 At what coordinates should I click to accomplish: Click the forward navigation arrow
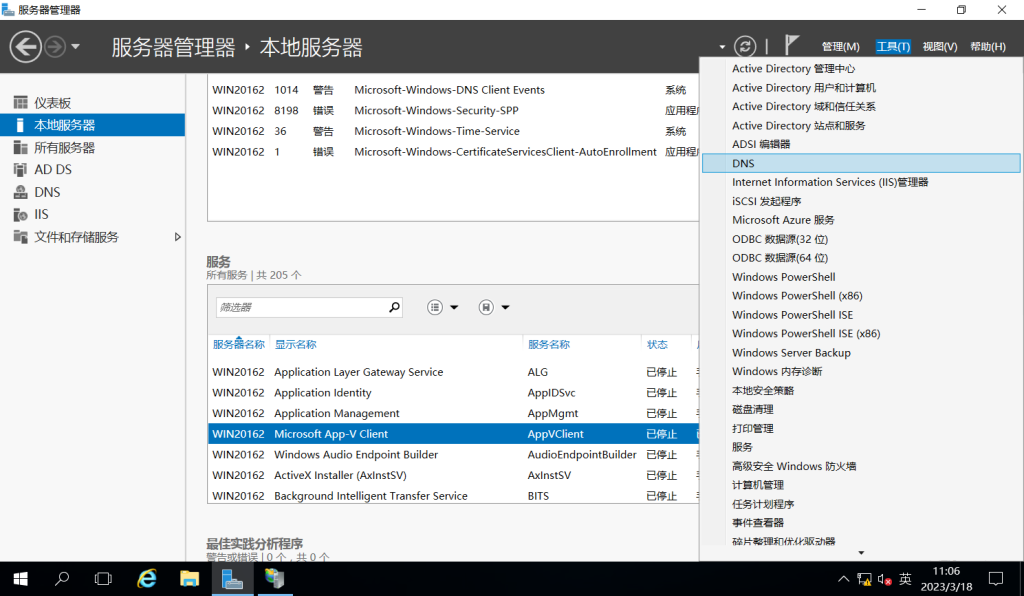pos(56,47)
